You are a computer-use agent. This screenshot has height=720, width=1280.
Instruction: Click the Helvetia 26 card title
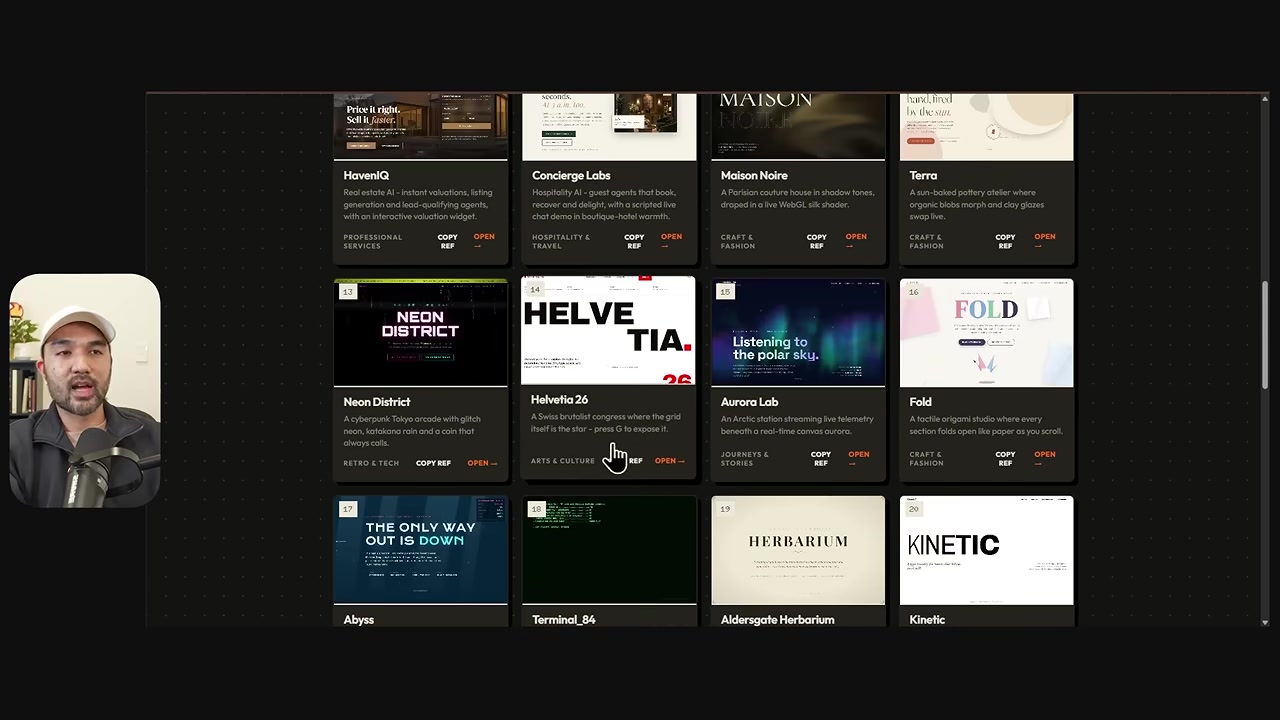[x=559, y=400]
